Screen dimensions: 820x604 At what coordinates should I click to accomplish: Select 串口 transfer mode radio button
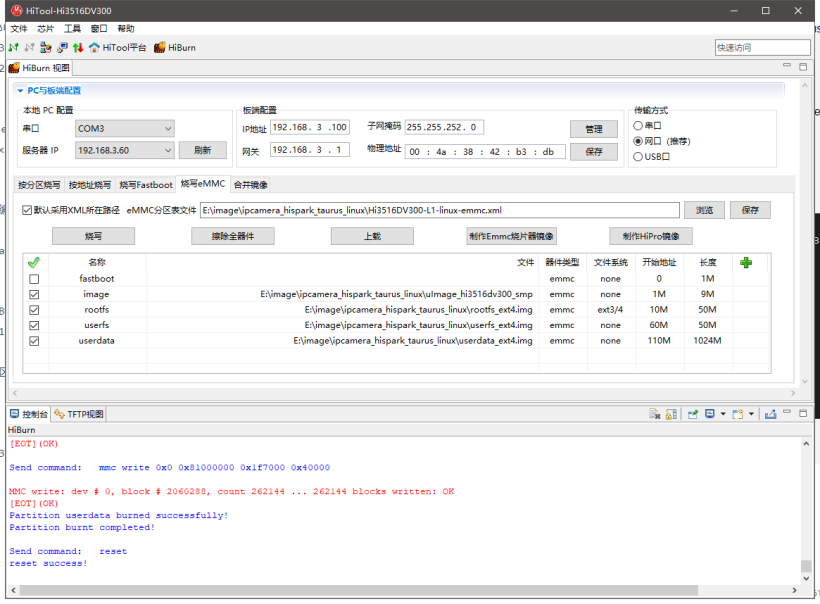638,126
